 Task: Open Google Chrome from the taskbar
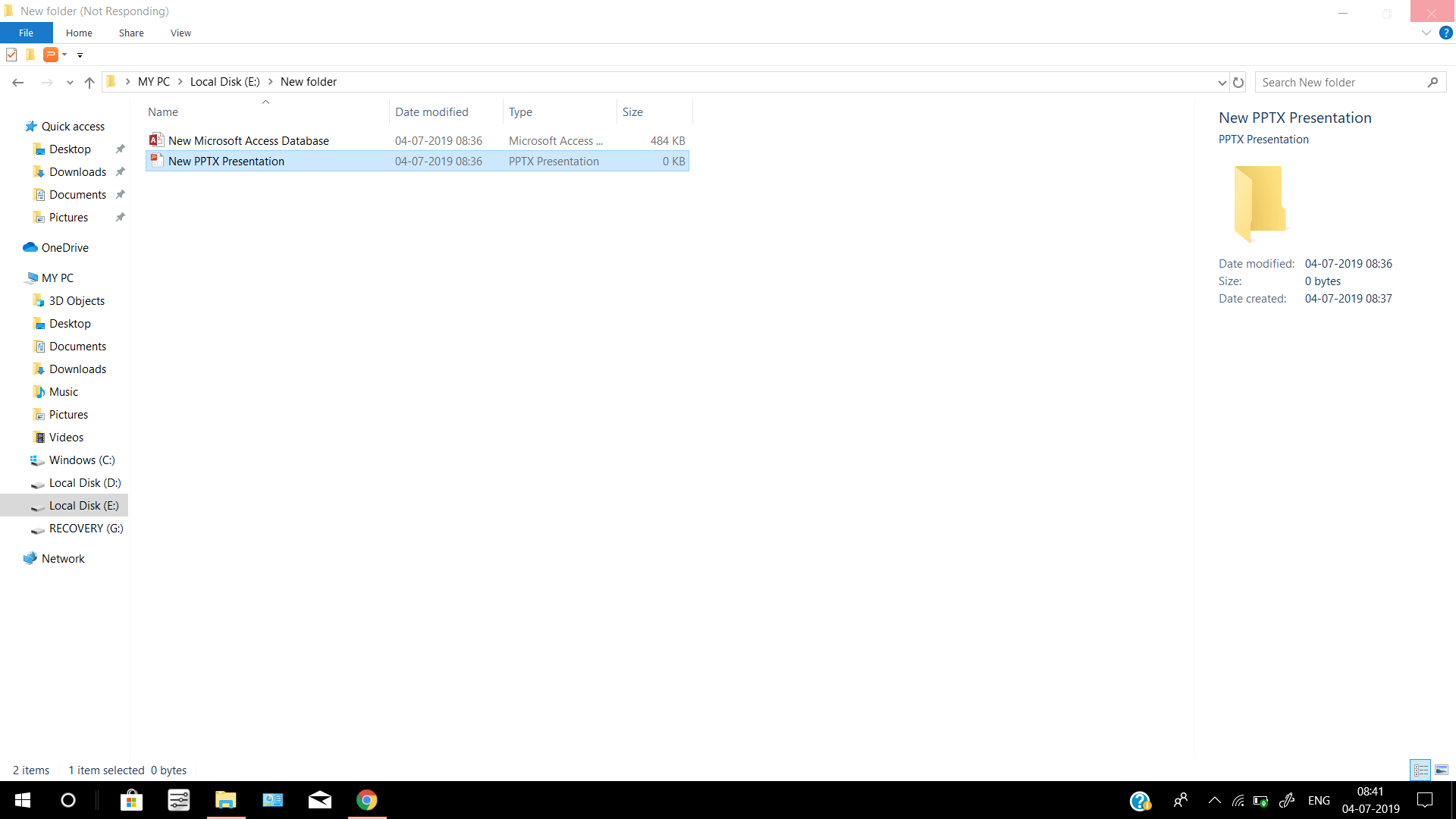point(367,800)
